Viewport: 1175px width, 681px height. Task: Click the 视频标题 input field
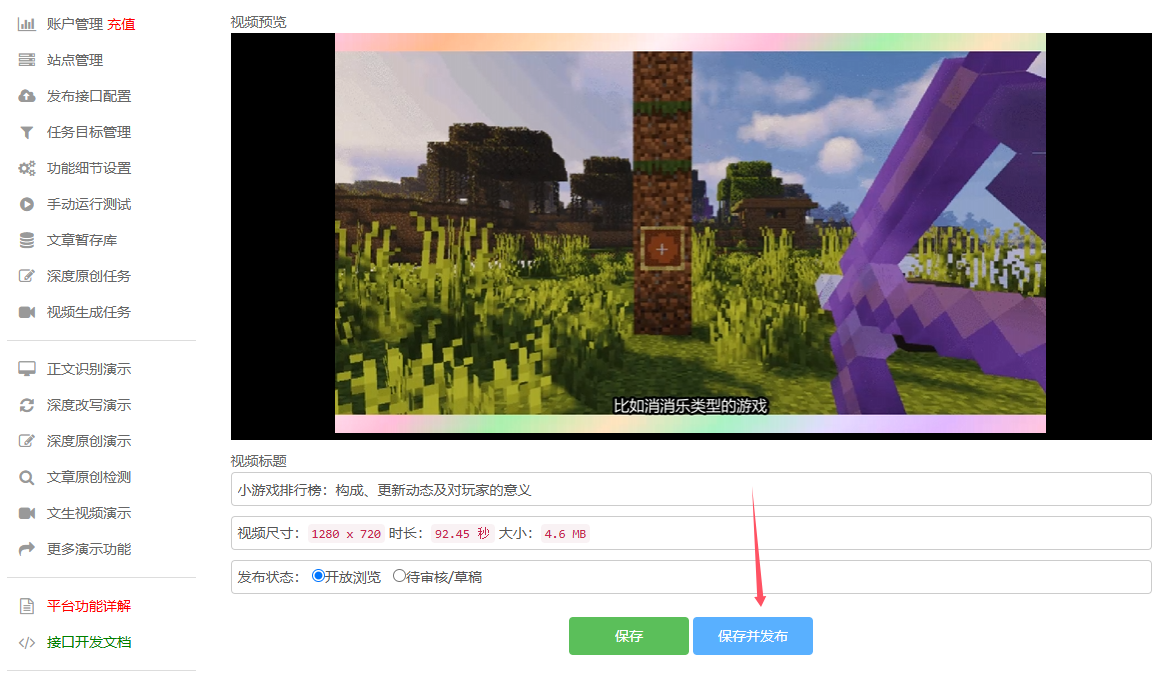coord(691,489)
